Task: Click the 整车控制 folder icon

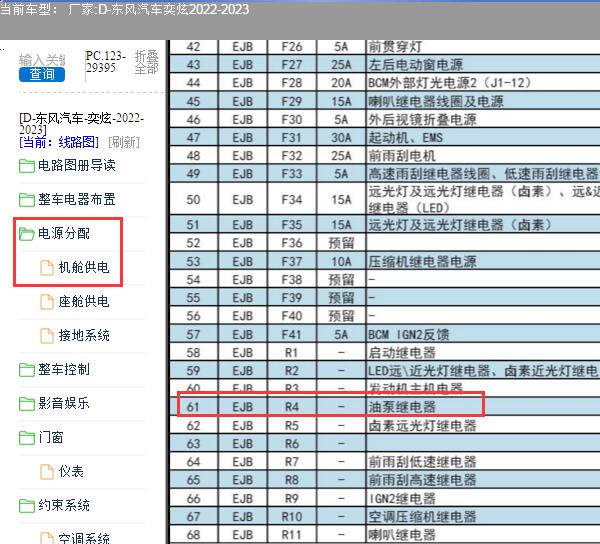Action: tap(27, 370)
